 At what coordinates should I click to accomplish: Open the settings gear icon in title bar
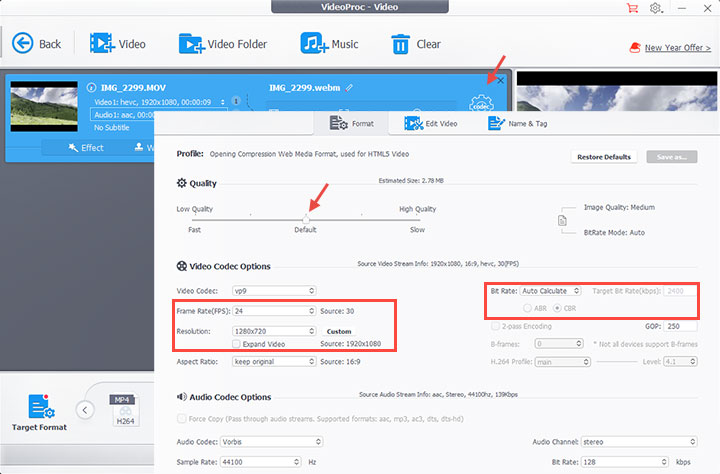click(x=655, y=8)
